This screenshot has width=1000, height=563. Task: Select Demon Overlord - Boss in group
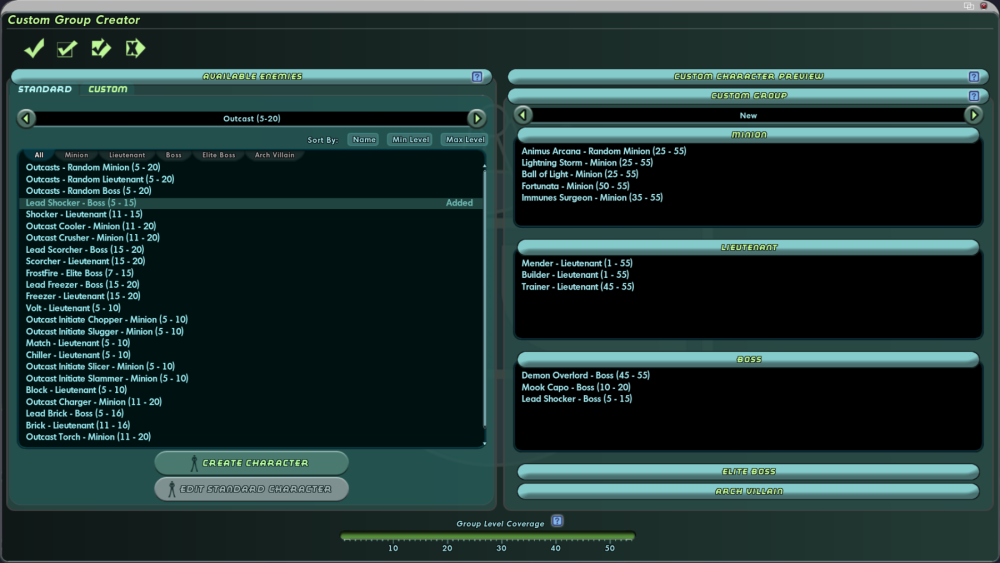(x=585, y=376)
